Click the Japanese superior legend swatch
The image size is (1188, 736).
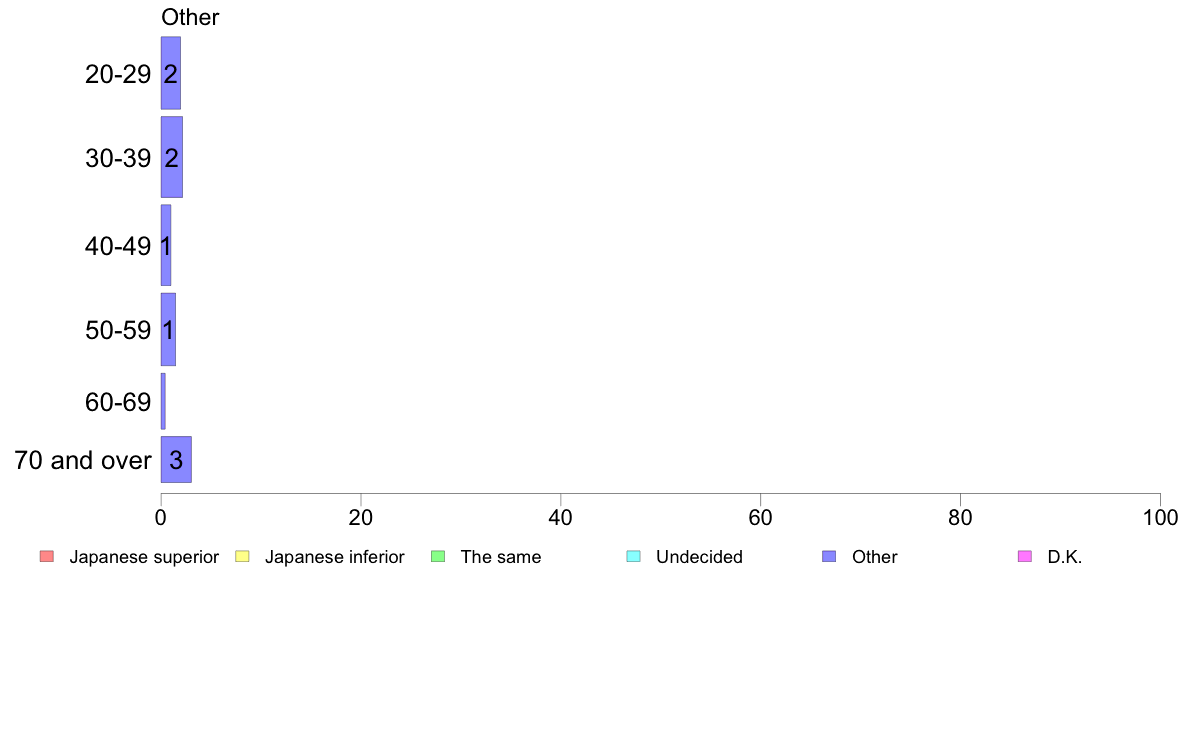(47, 556)
